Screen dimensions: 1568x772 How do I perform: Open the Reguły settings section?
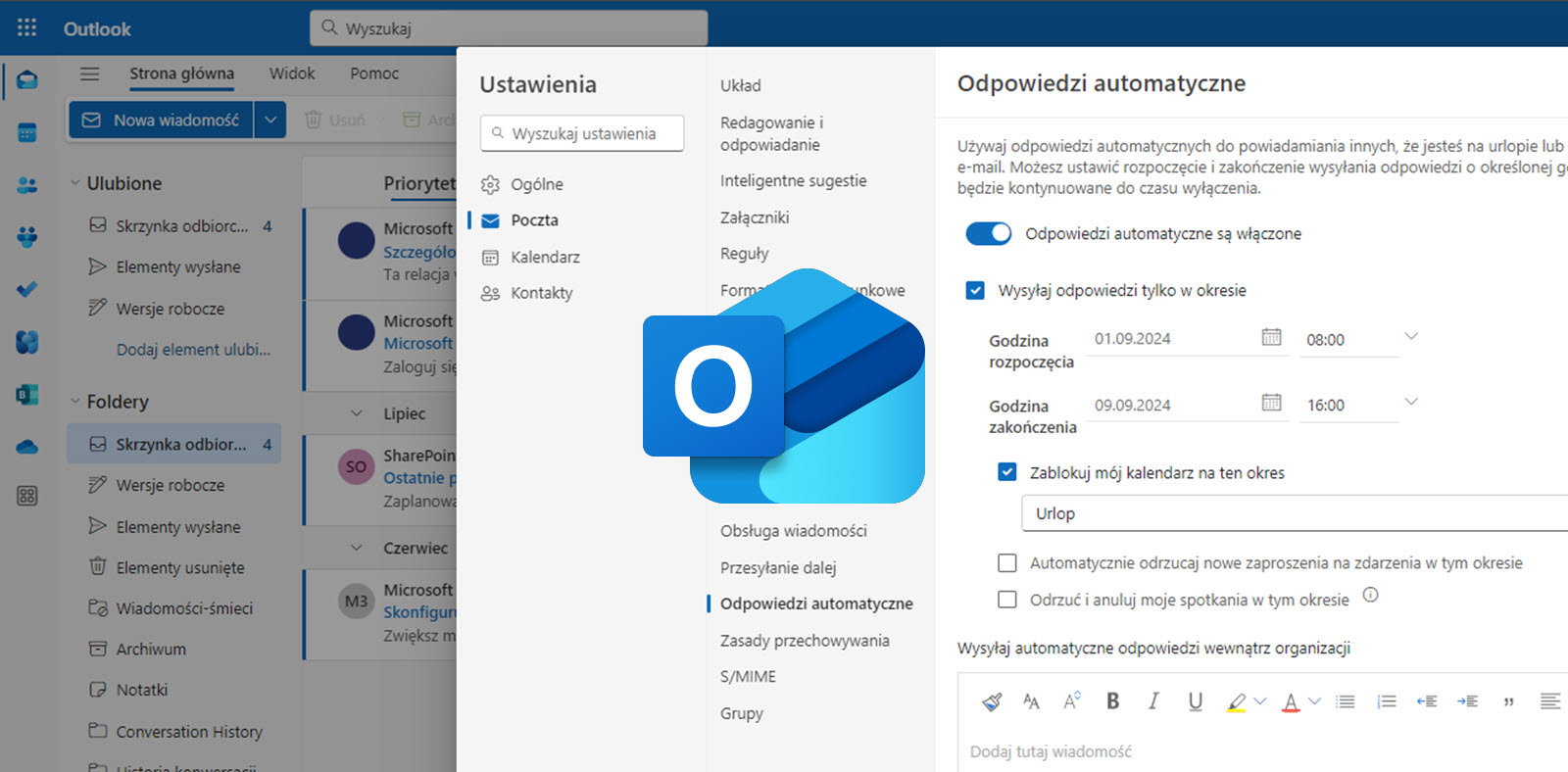pyautogui.click(x=744, y=254)
